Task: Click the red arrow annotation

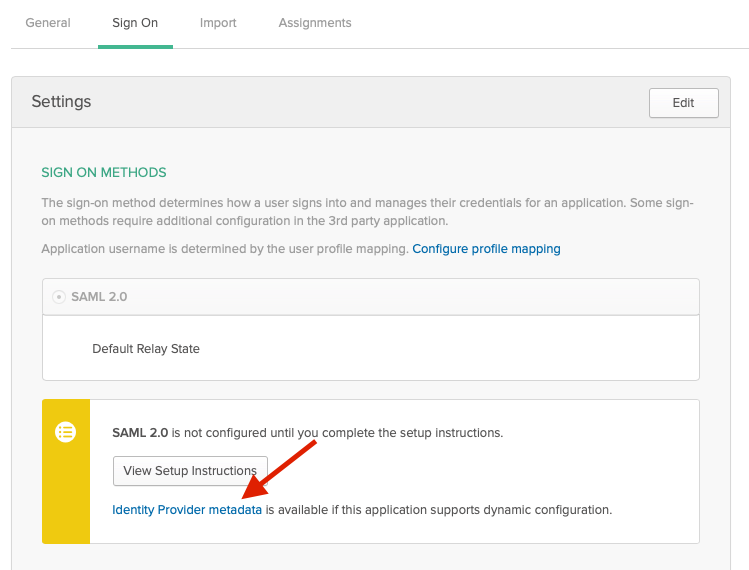Action: coord(279,470)
